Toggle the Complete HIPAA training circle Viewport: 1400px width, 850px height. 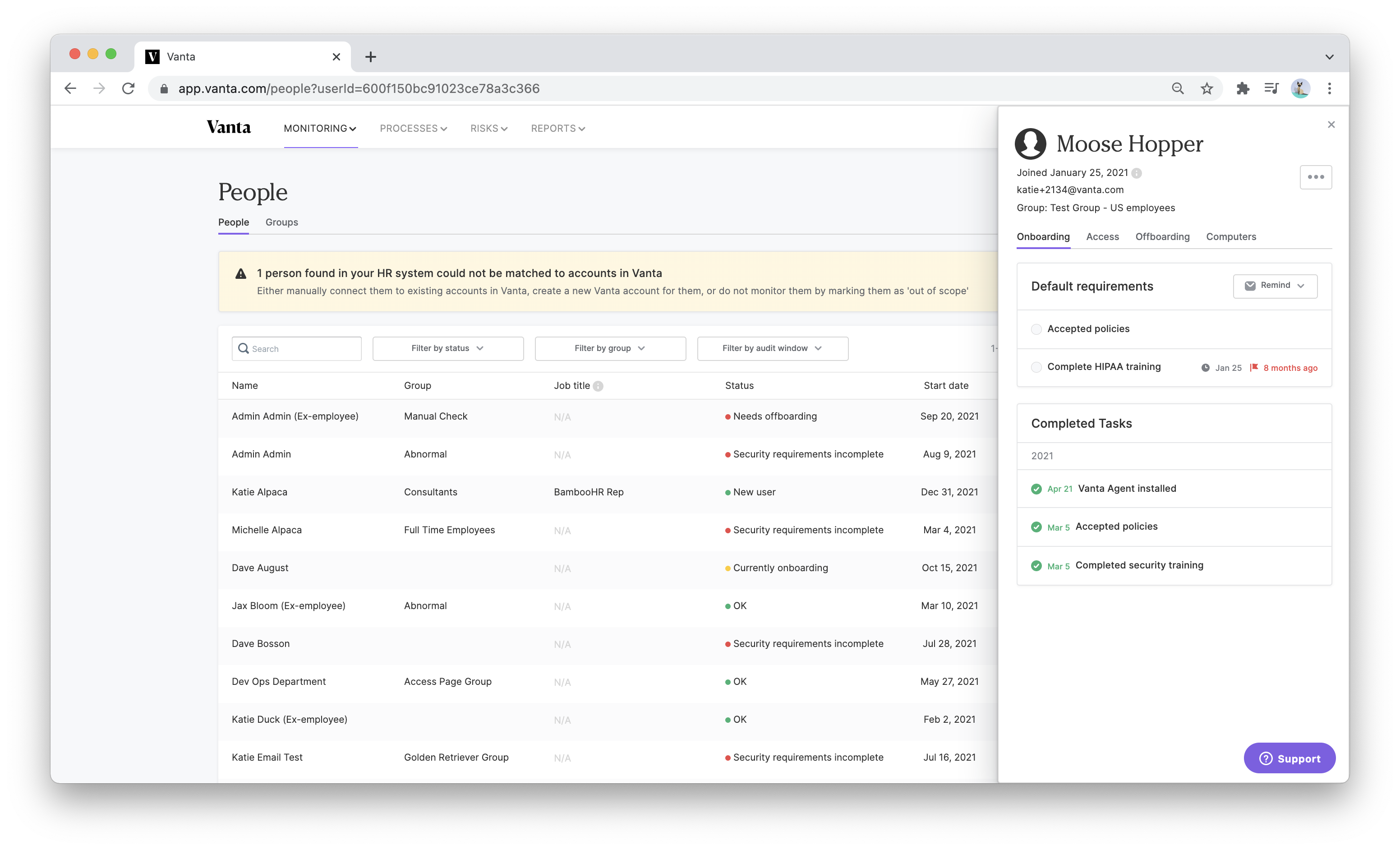[1036, 367]
